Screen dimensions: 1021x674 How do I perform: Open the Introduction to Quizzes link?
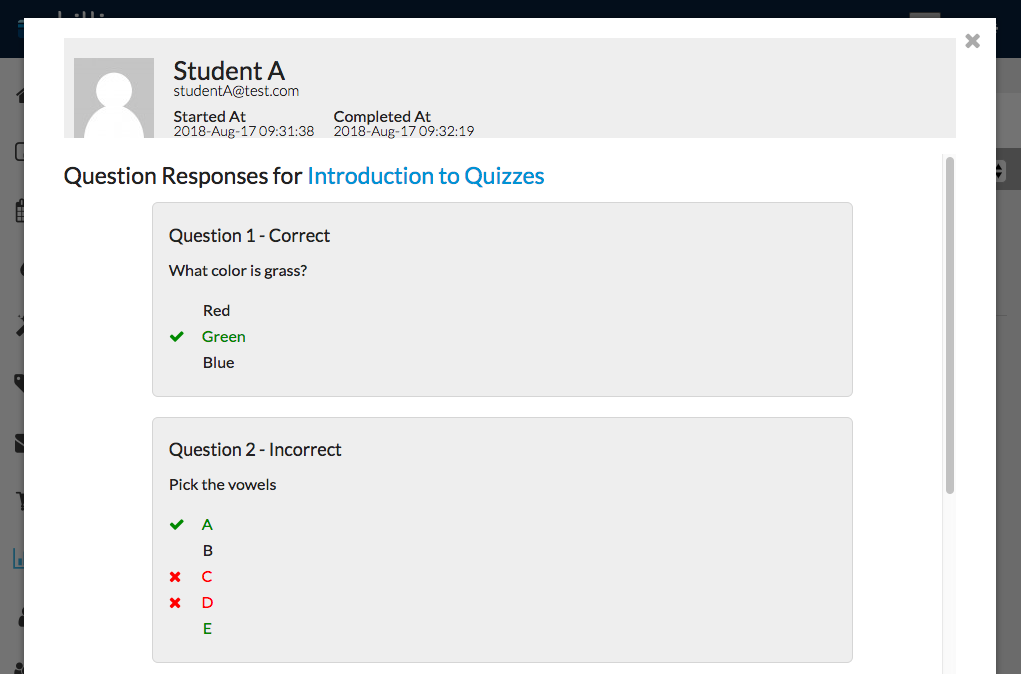pos(425,177)
